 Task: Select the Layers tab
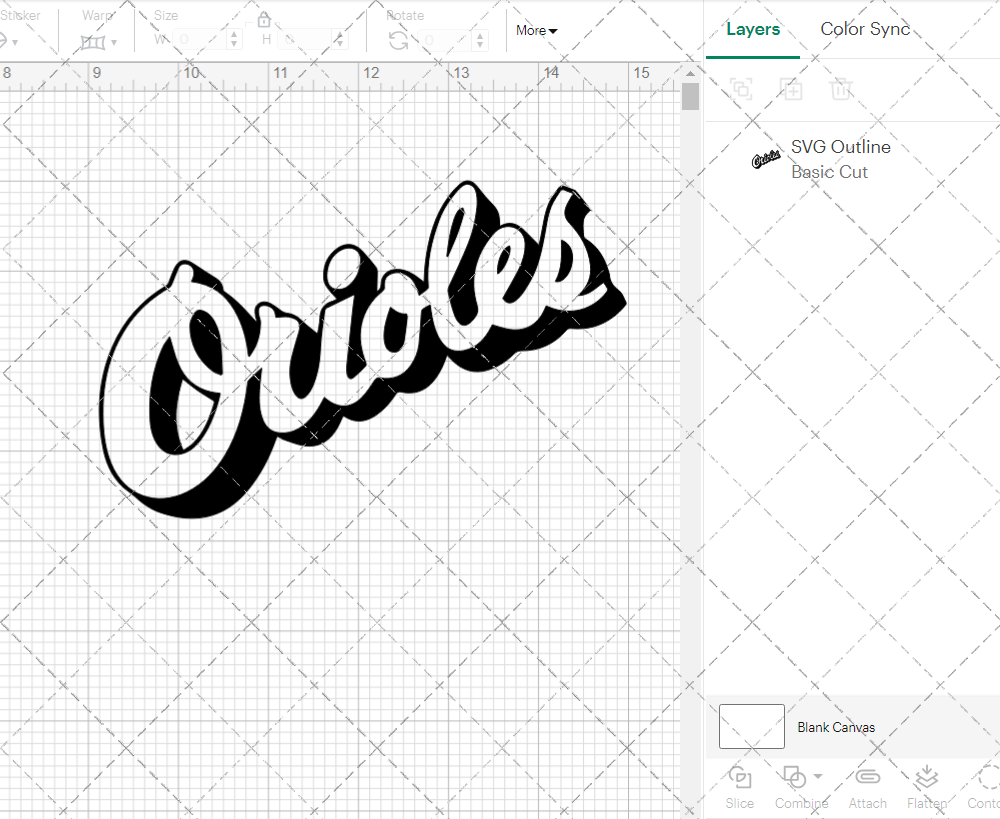coord(753,29)
